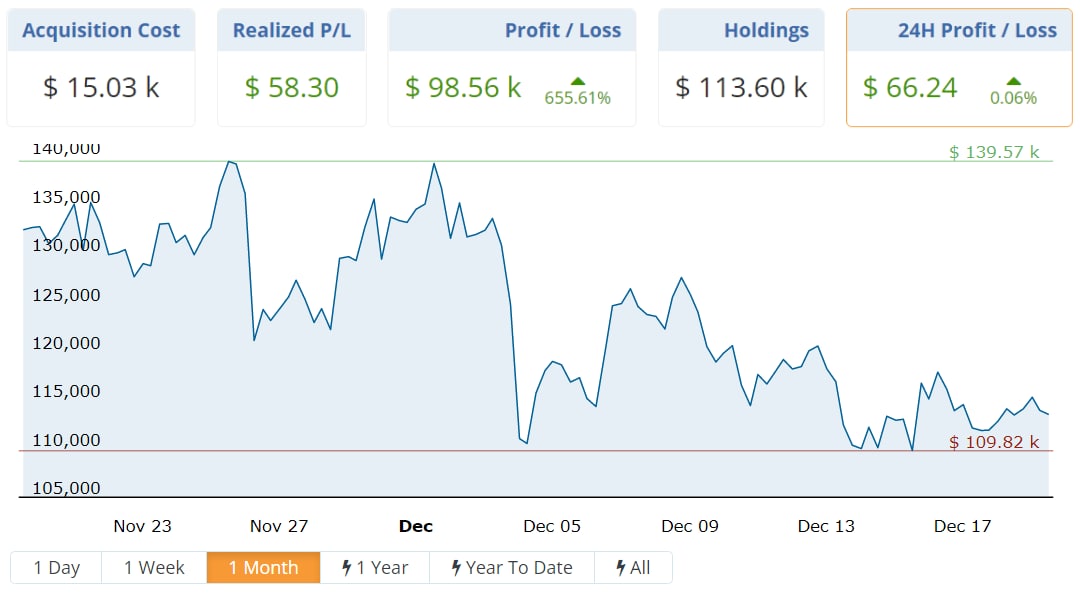Open the Realized P/L card
The width and height of the screenshot is (1080, 595).
pos(292,68)
